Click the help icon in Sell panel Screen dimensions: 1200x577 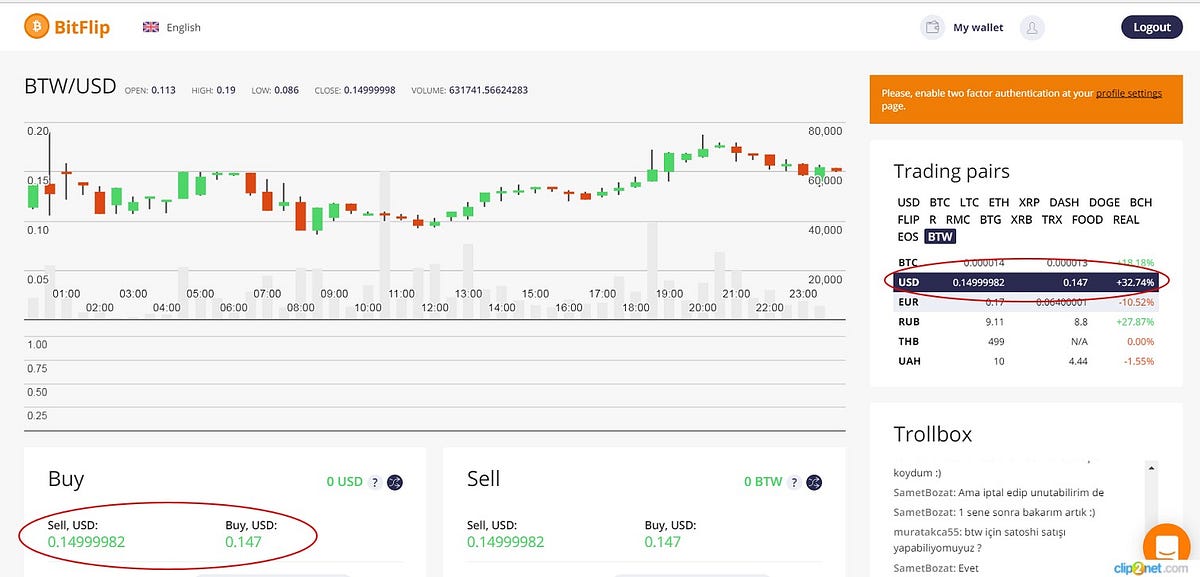pyautogui.click(x=794, y=482)
